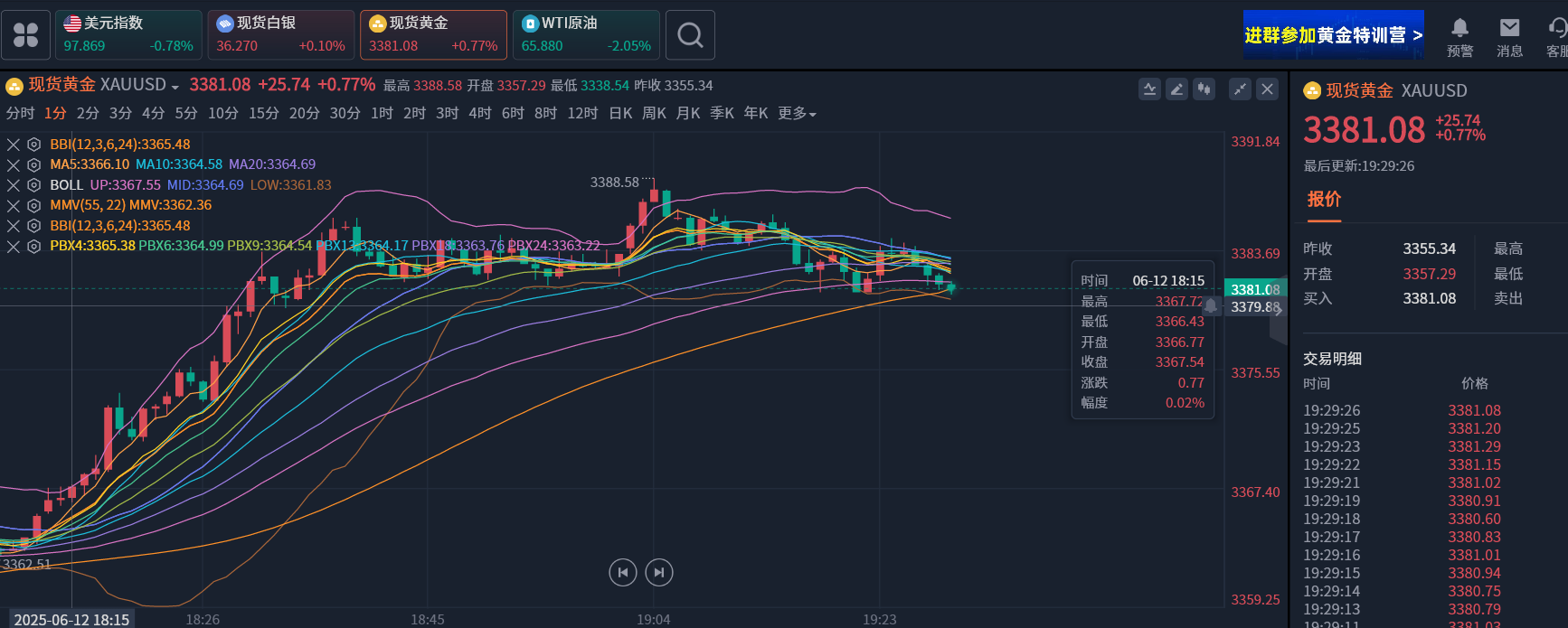This screenshot has height=628, width=1568.
Task: Remove the first BBI indicator
Action: (13, 144)
